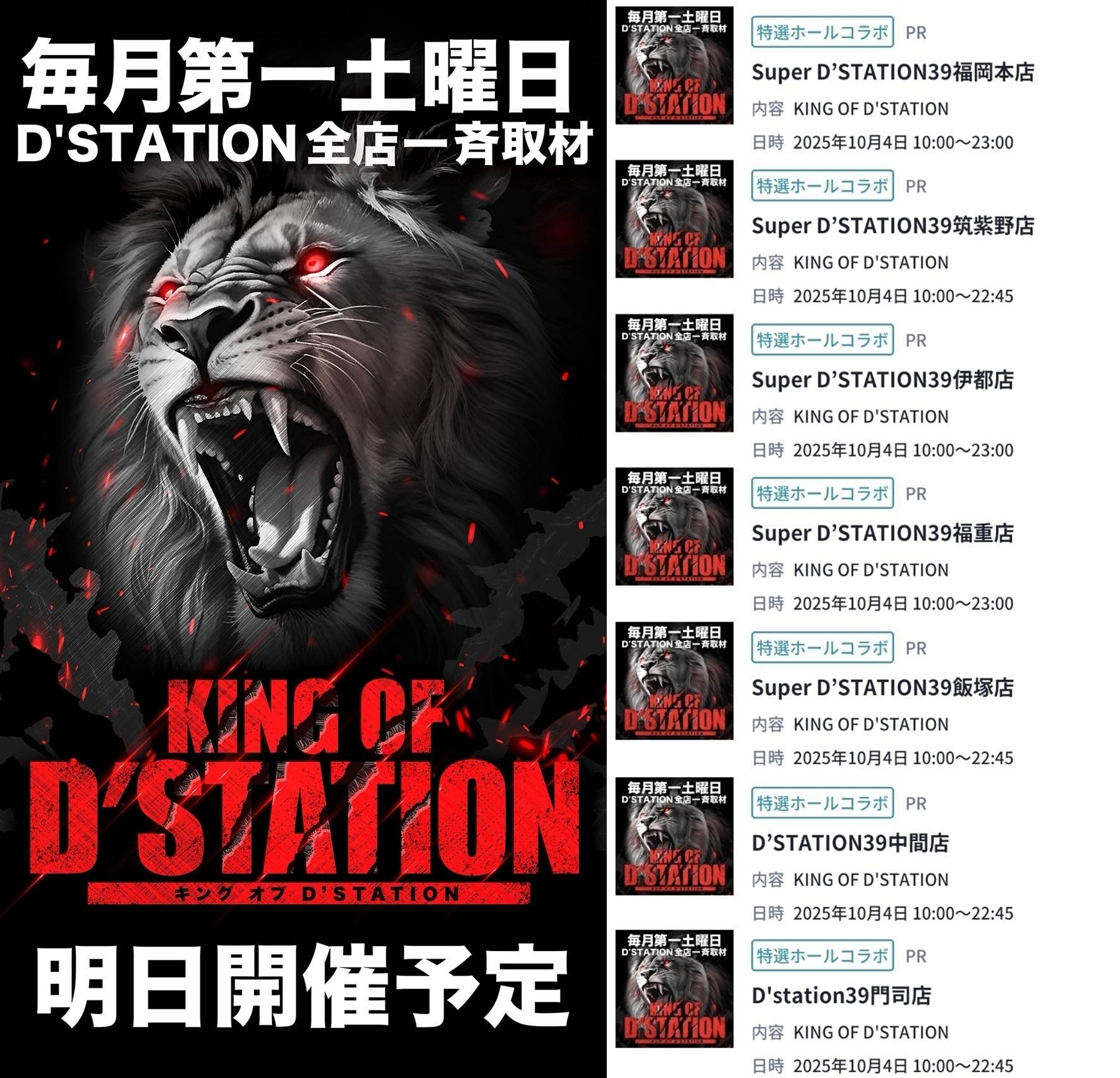Open the Super D'STATION39伊都店 listing title

pos(882,380)
